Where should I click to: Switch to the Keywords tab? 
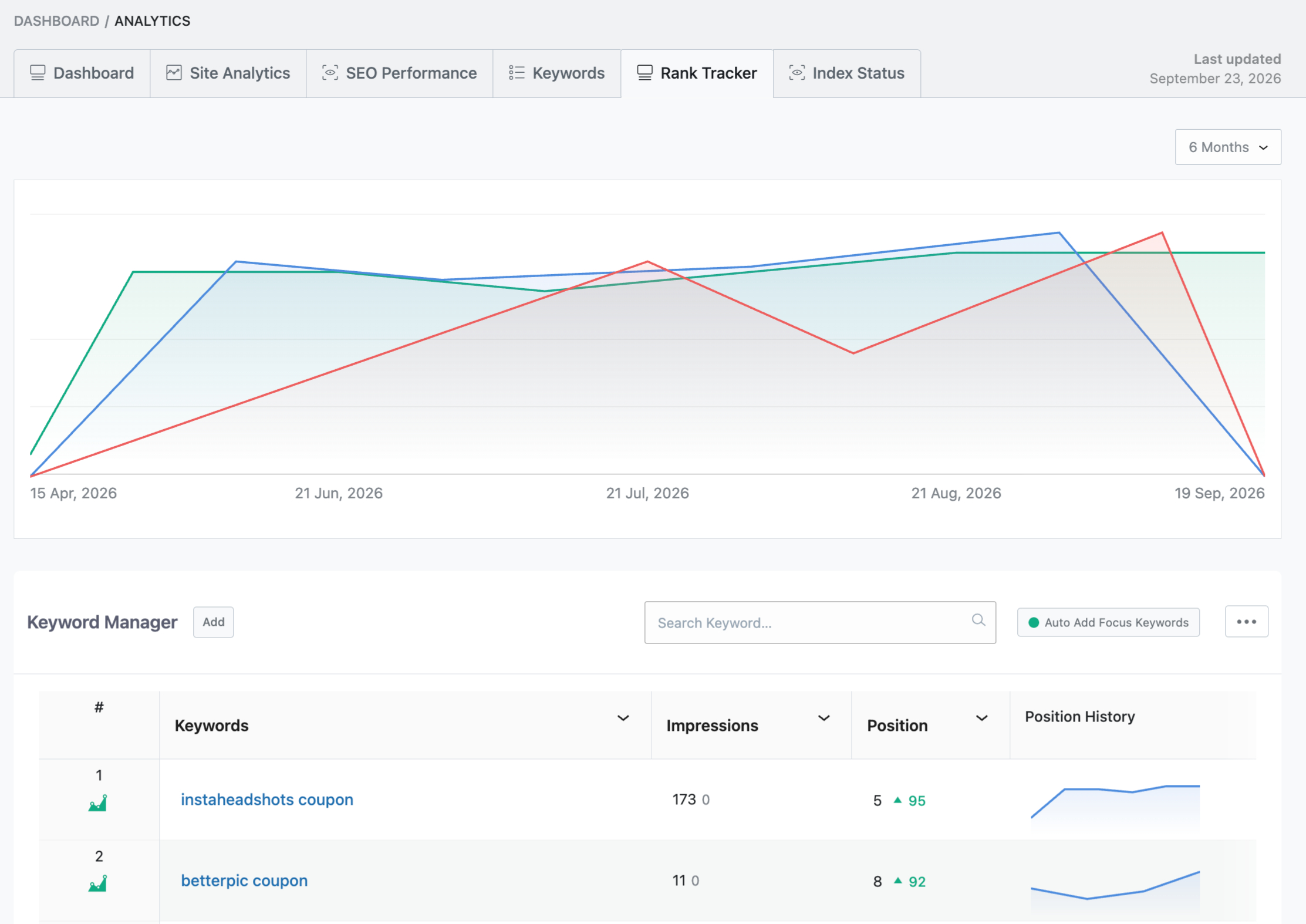tap(557, 73)
